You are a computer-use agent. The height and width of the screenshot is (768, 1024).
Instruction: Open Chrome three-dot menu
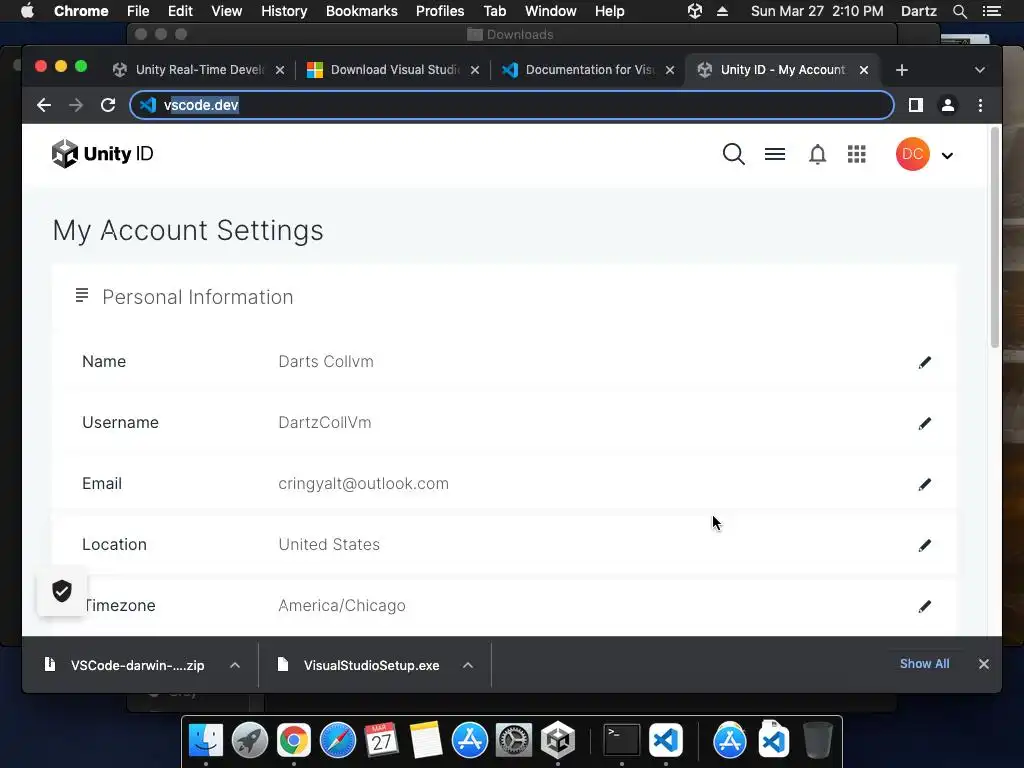(980, 105)
